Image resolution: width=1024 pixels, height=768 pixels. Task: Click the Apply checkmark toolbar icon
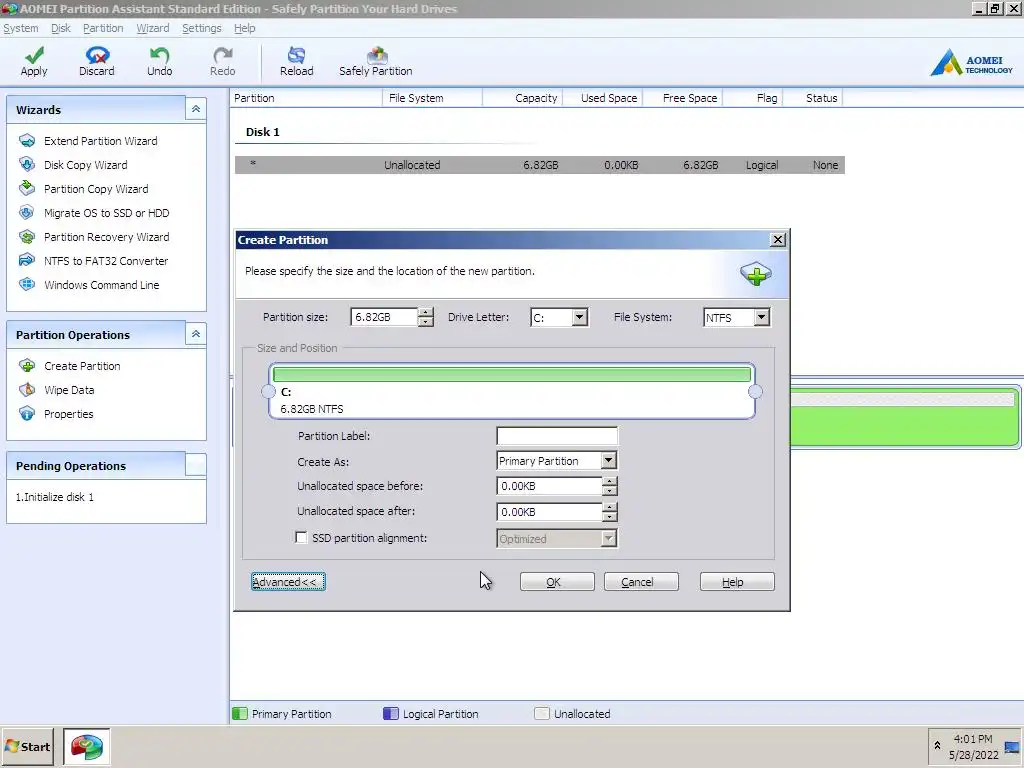click(34, 56)
